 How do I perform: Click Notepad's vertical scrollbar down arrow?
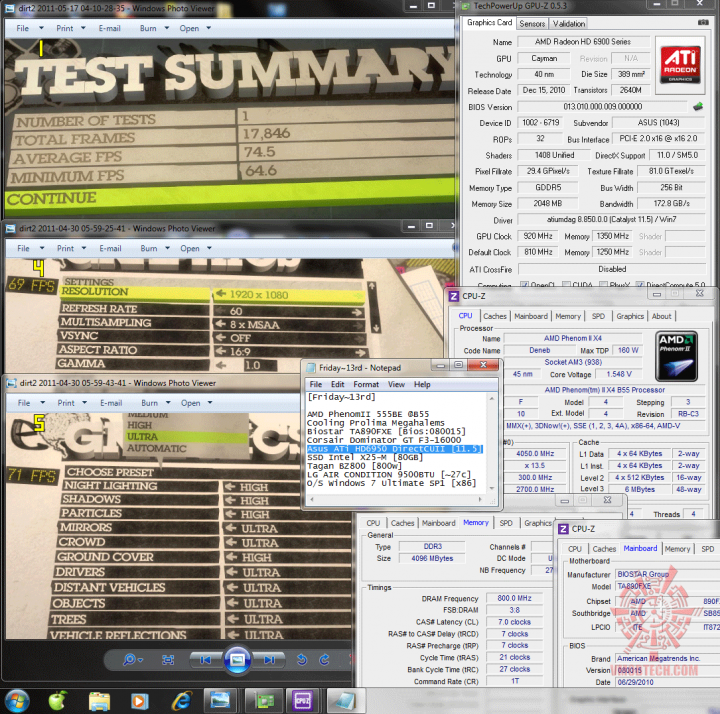tap(492, 488)
